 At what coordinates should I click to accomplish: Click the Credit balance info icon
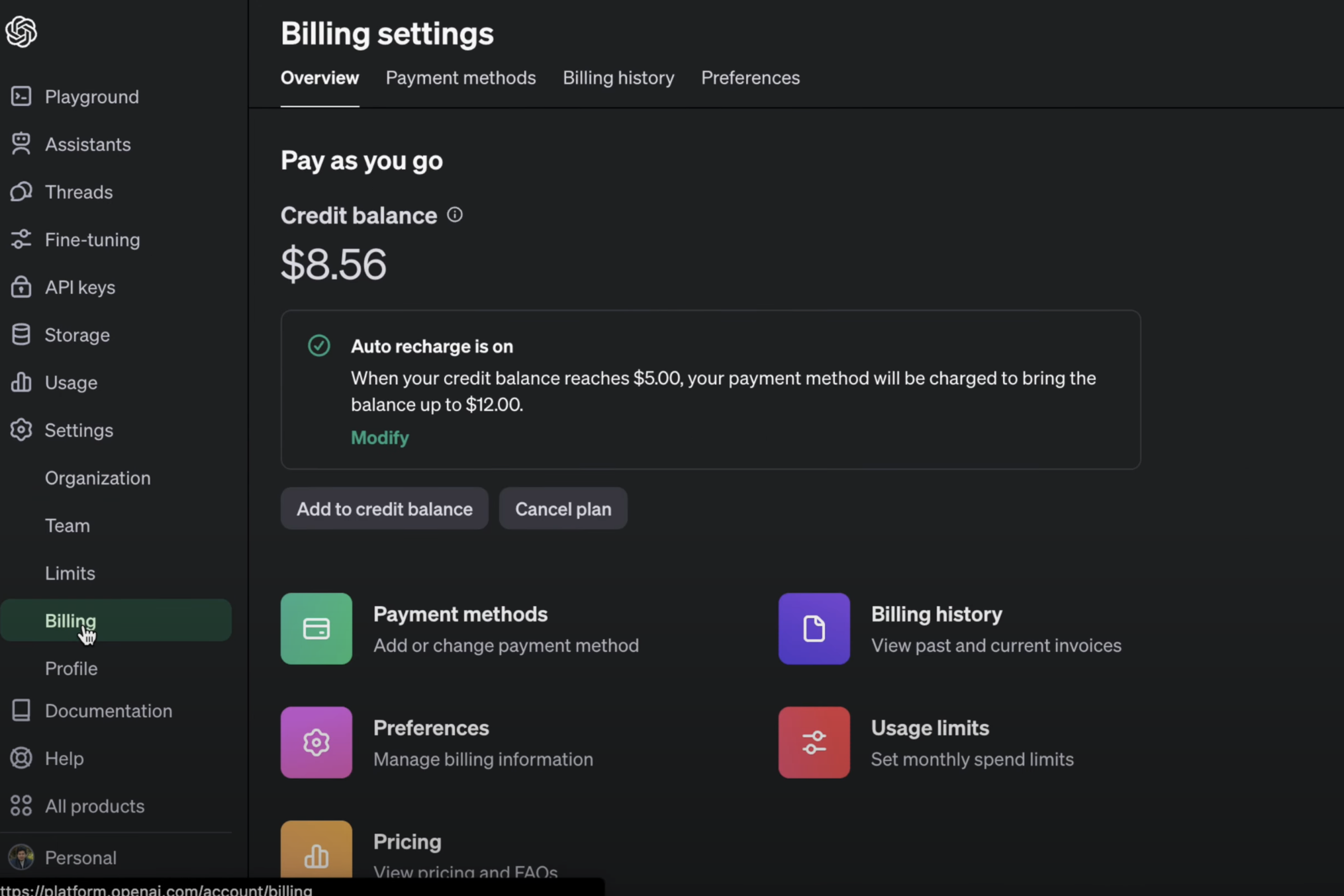pyautogui.click(x=455, y=214)
